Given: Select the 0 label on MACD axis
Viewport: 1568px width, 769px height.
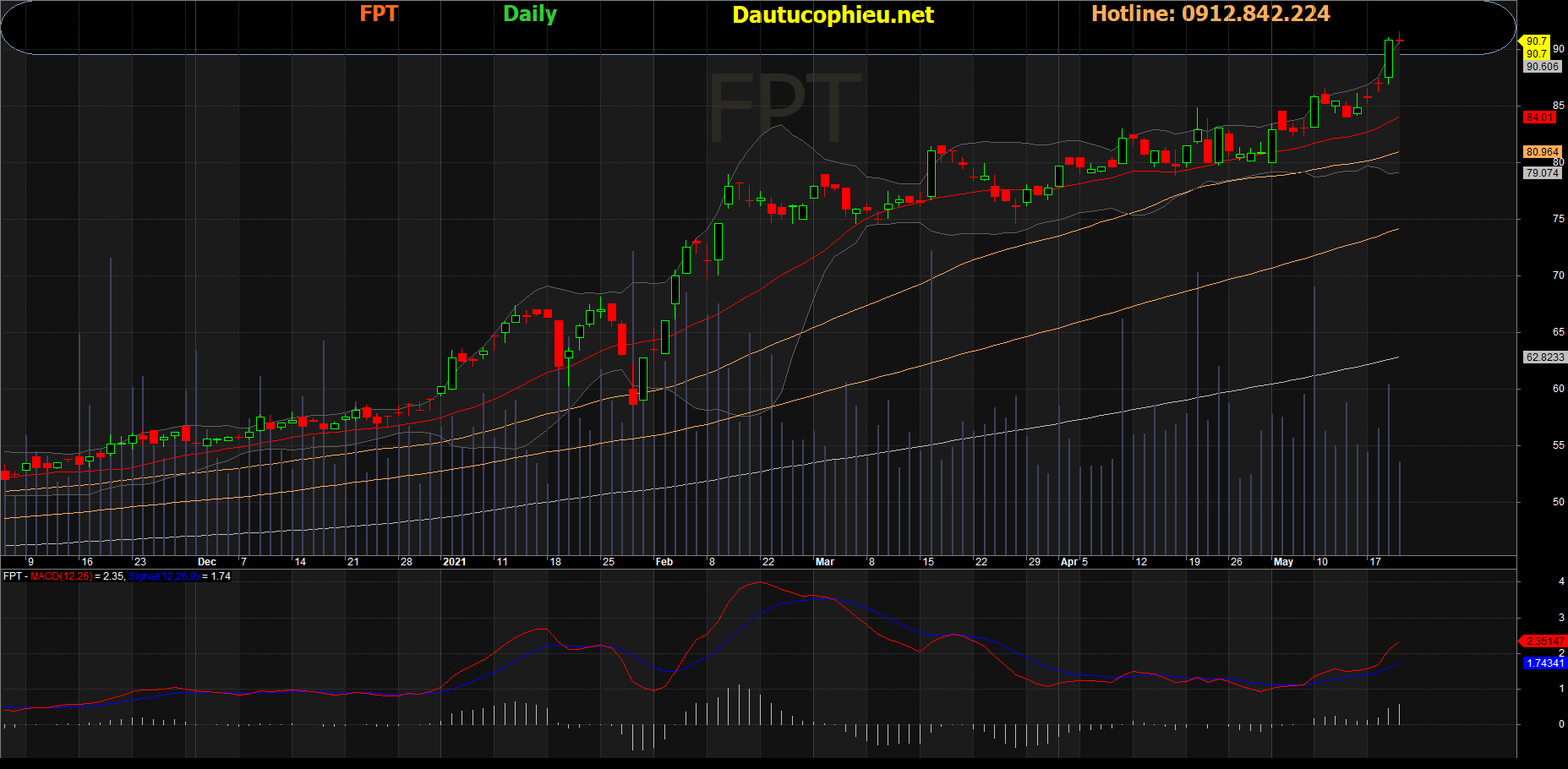Looking at the screenshot, I should click(x=1561, y=724).
